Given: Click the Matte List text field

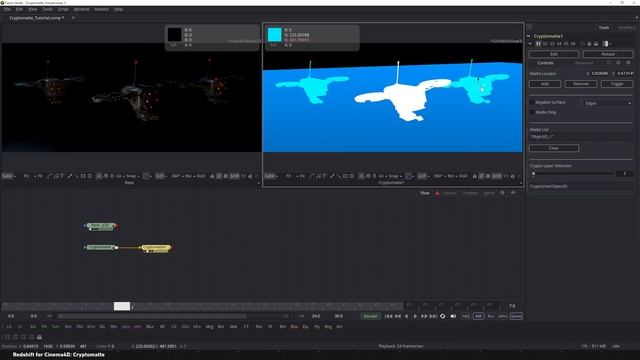Looking at the screenshot, I should coord(581,137).
